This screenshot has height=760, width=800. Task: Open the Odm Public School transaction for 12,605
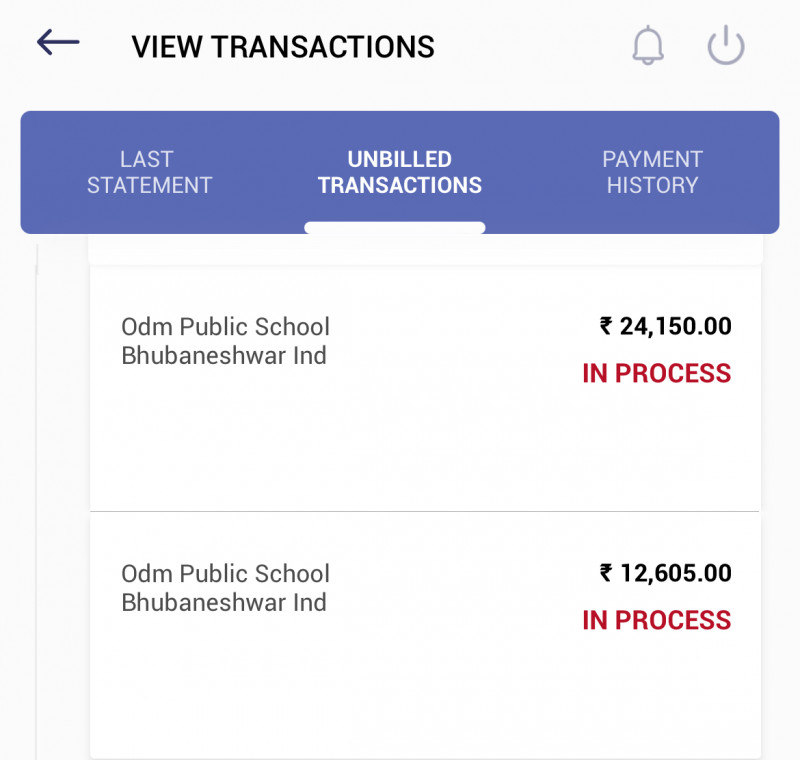click(225, 574)
